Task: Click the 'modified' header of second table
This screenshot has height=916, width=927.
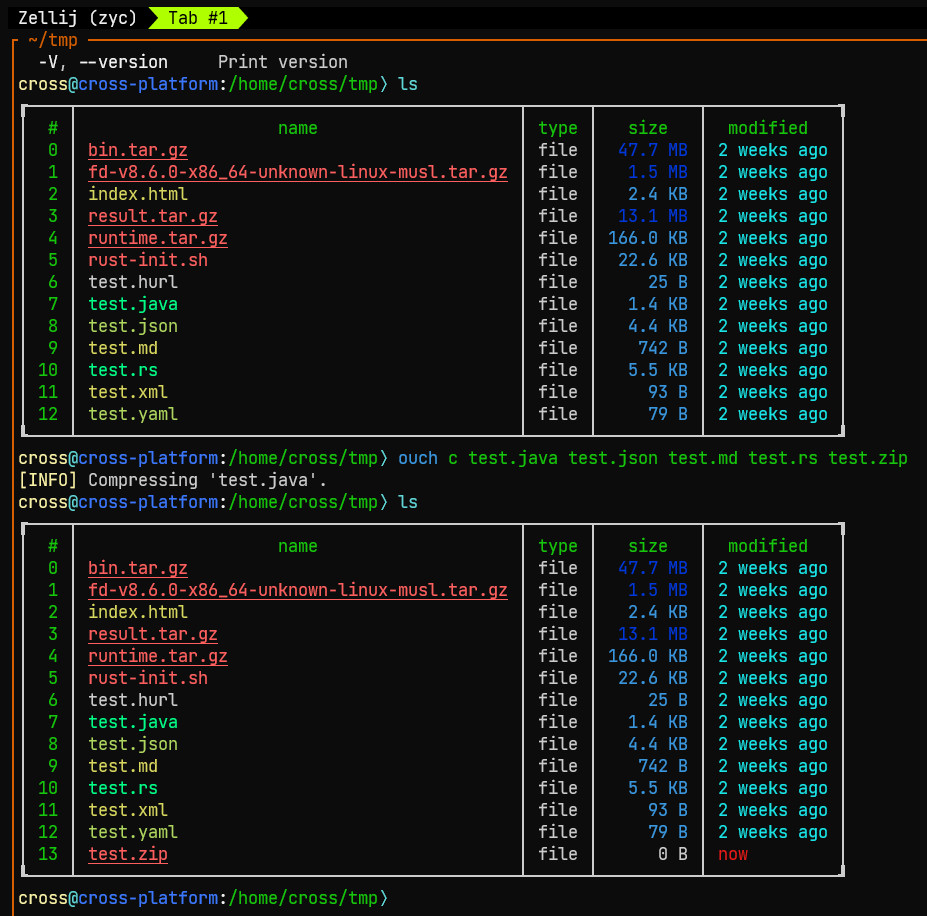Action: coord(767,546)
